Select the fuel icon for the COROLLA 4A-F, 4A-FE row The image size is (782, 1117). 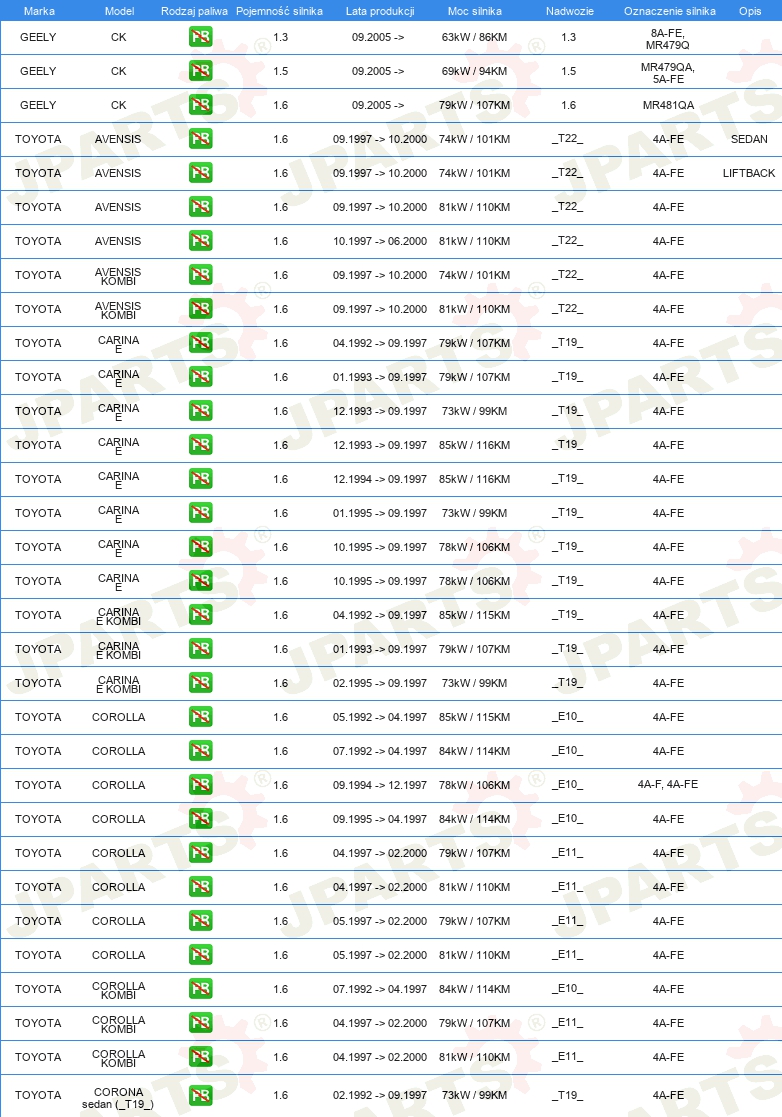click(x=201, y=785)
